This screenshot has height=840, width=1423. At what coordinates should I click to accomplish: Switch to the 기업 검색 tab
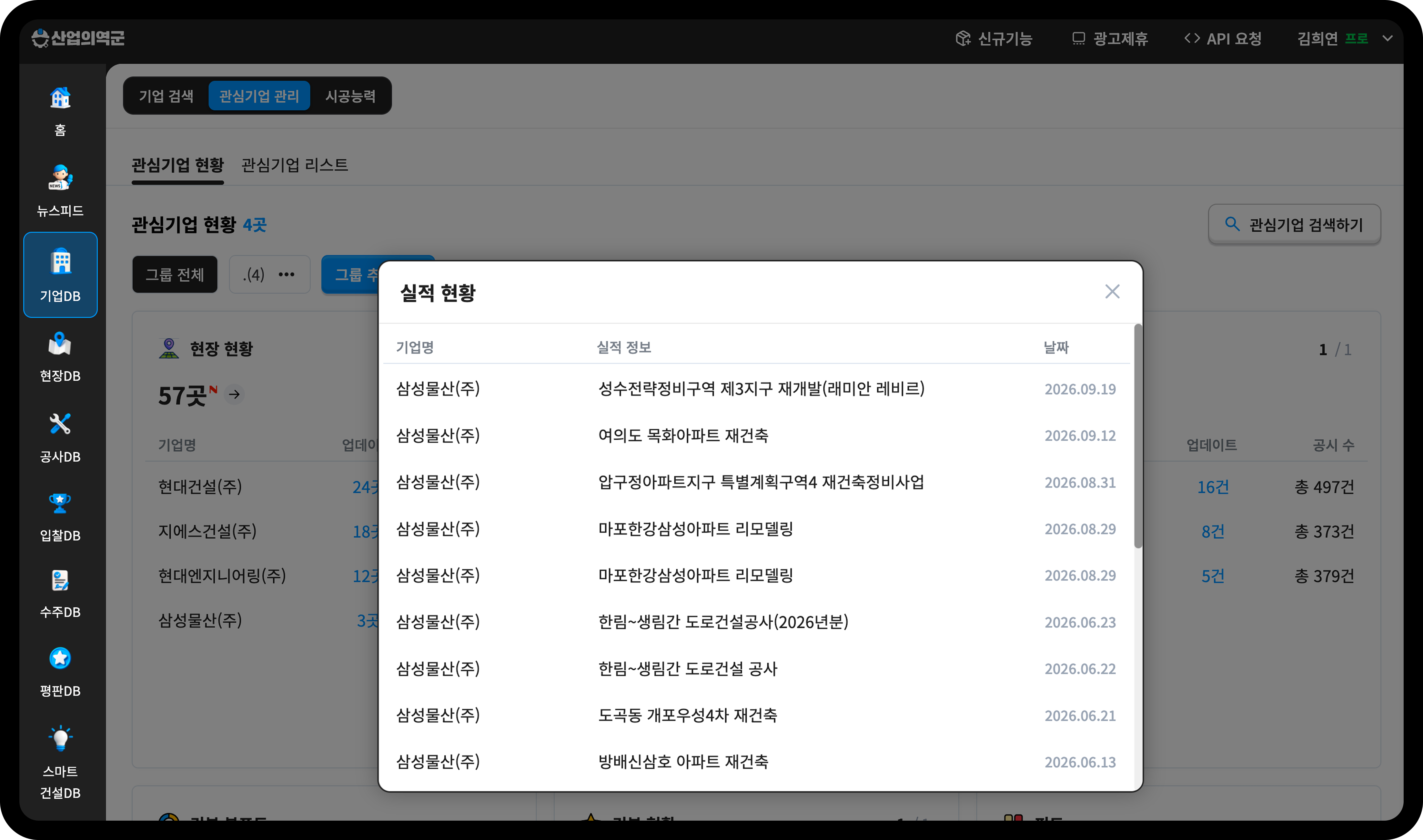tap(167, 96)
